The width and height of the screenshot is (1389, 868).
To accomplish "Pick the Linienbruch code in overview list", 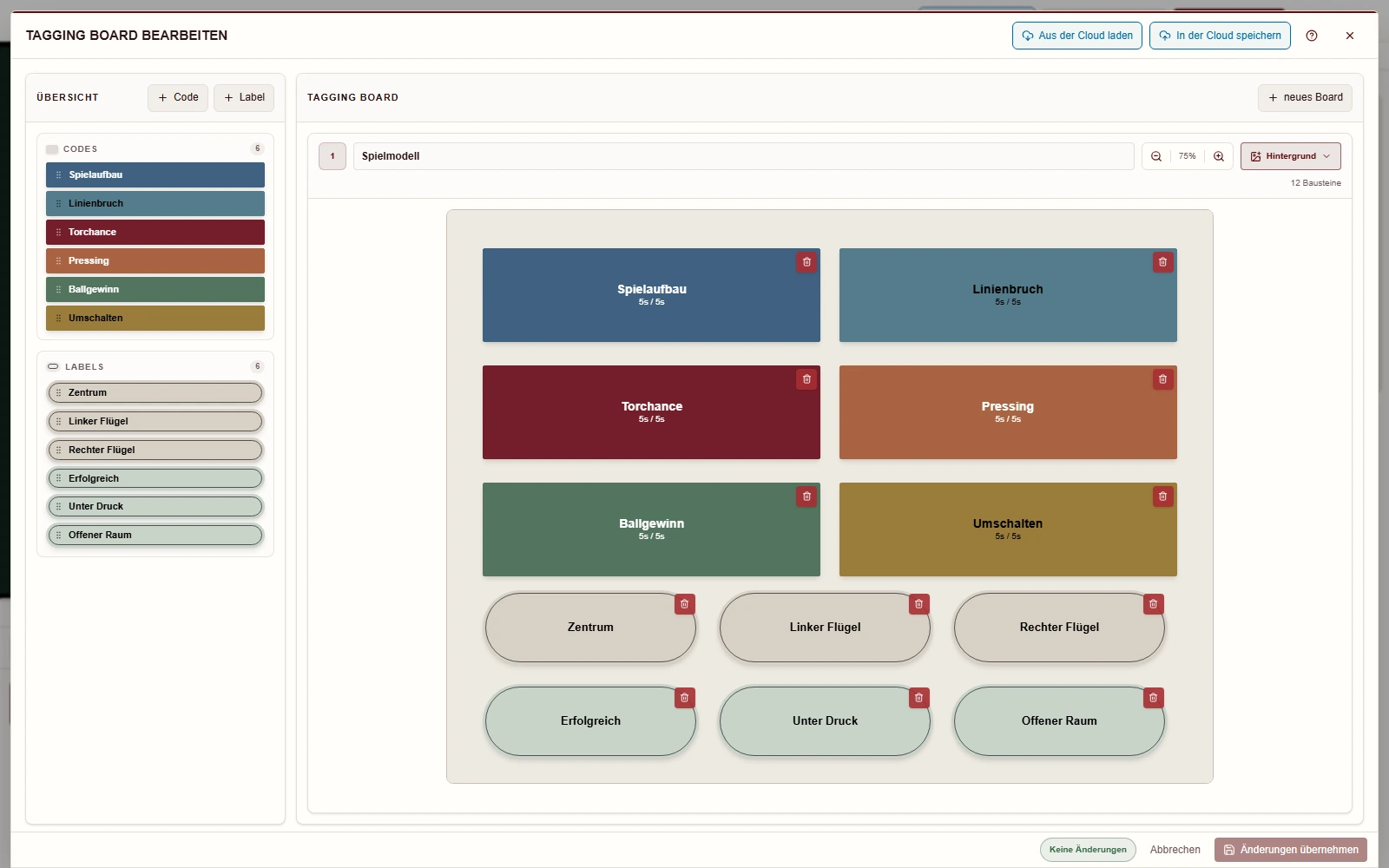I will click(x=155, y=203).
